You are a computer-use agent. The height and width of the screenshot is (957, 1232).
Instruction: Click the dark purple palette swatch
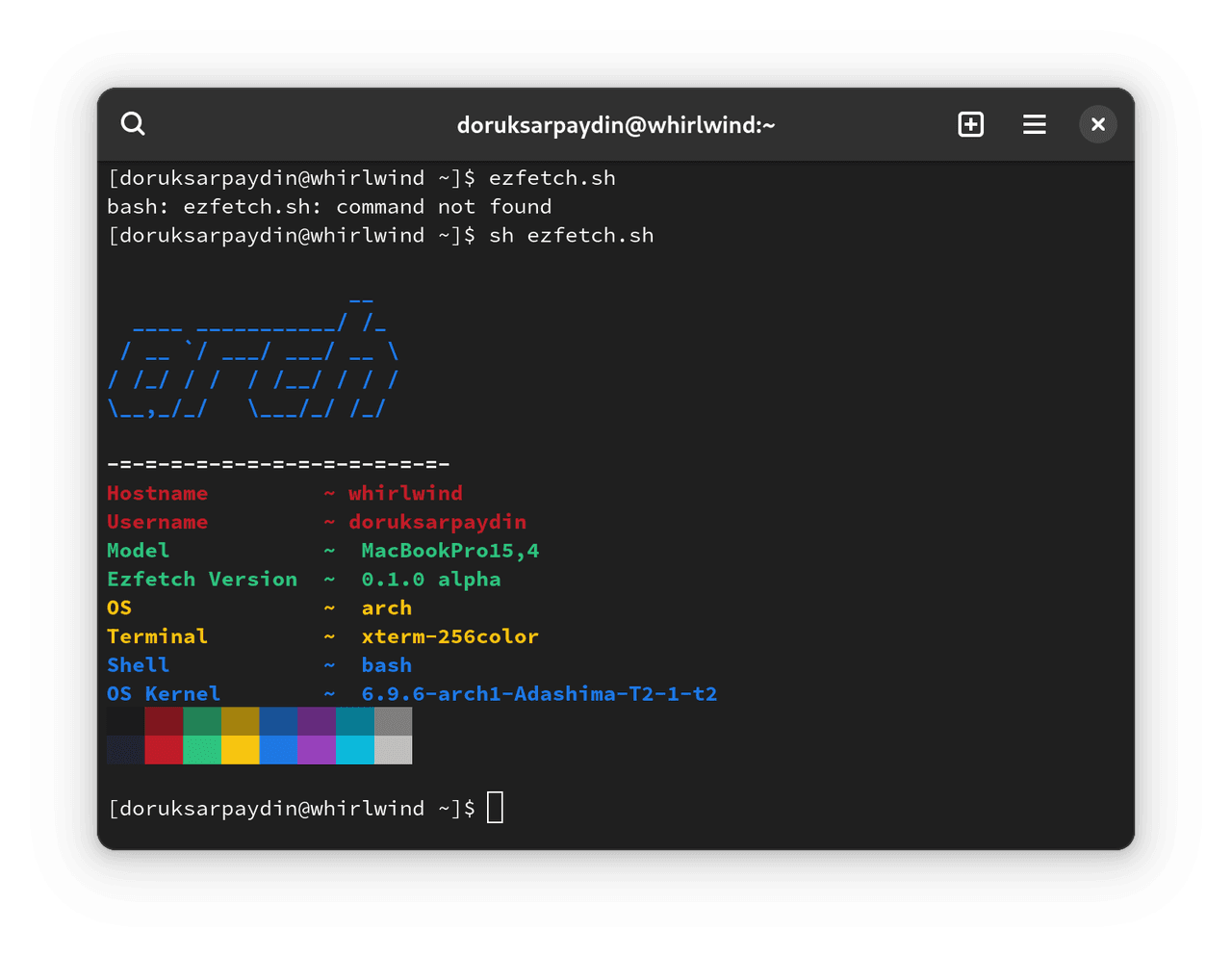pos(317,721)
